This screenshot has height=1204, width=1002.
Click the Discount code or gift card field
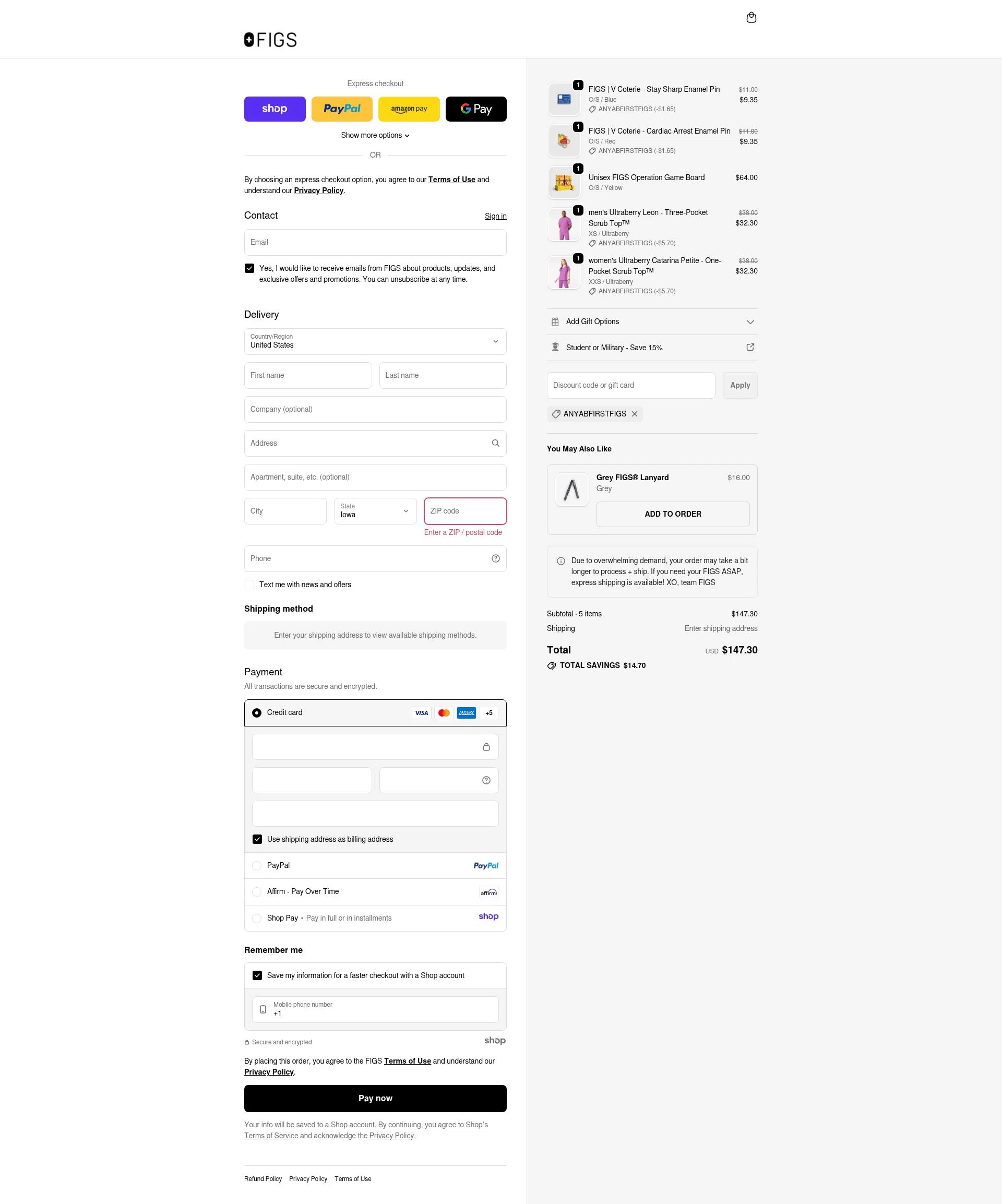(x=630, y=385)
